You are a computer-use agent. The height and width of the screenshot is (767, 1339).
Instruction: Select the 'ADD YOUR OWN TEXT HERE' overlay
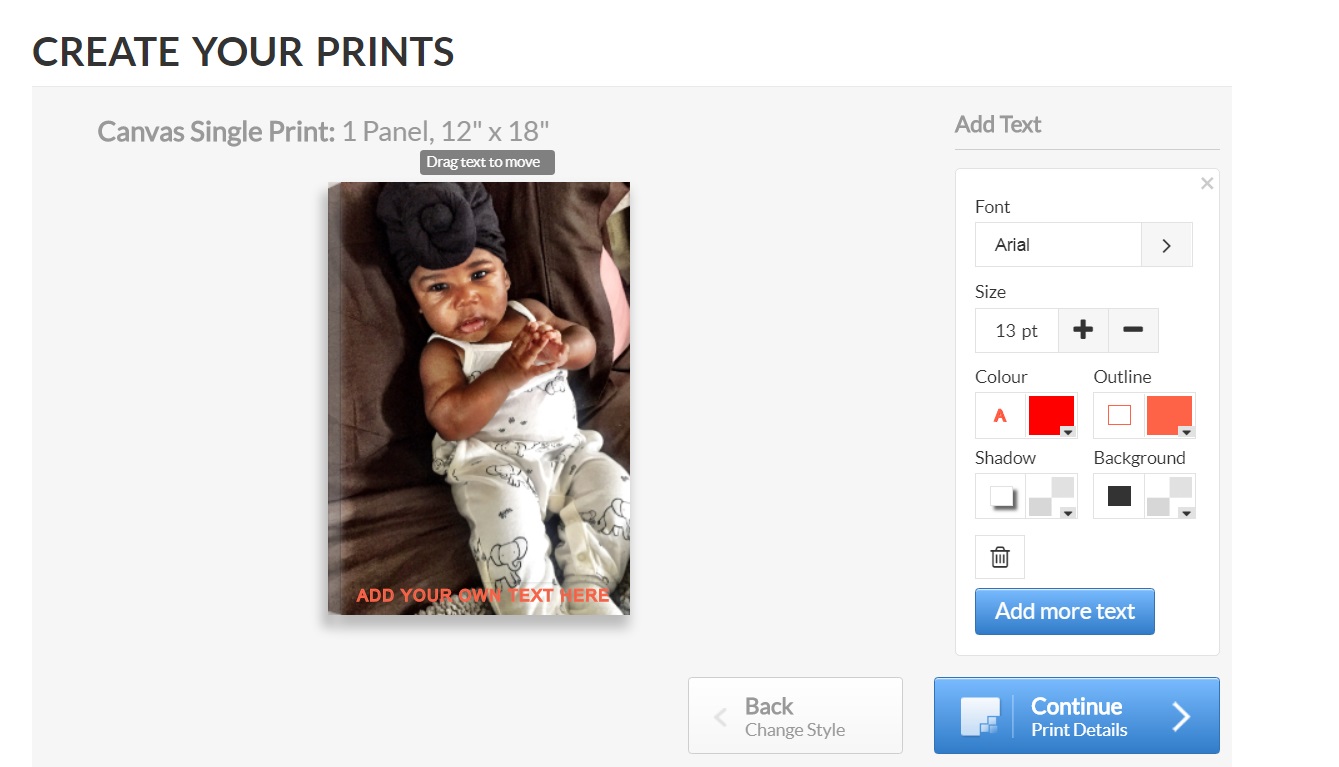click(x=483, y=595)
